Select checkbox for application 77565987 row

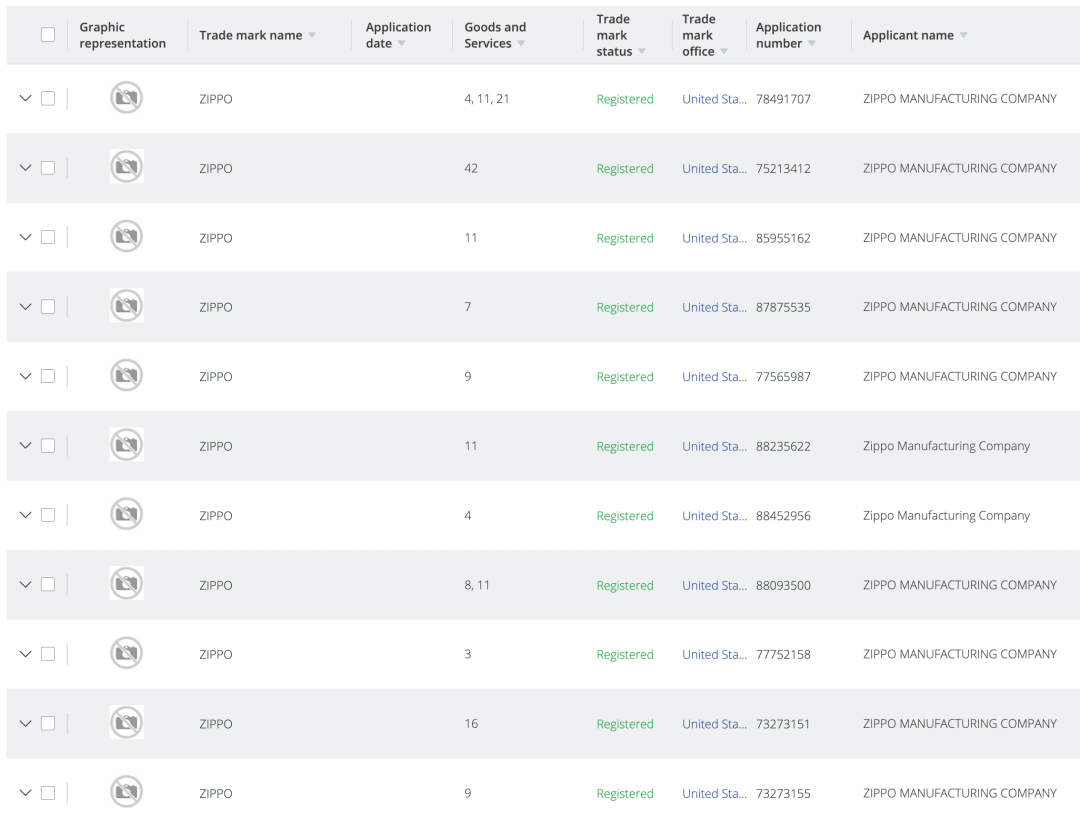tap(48, 376)
